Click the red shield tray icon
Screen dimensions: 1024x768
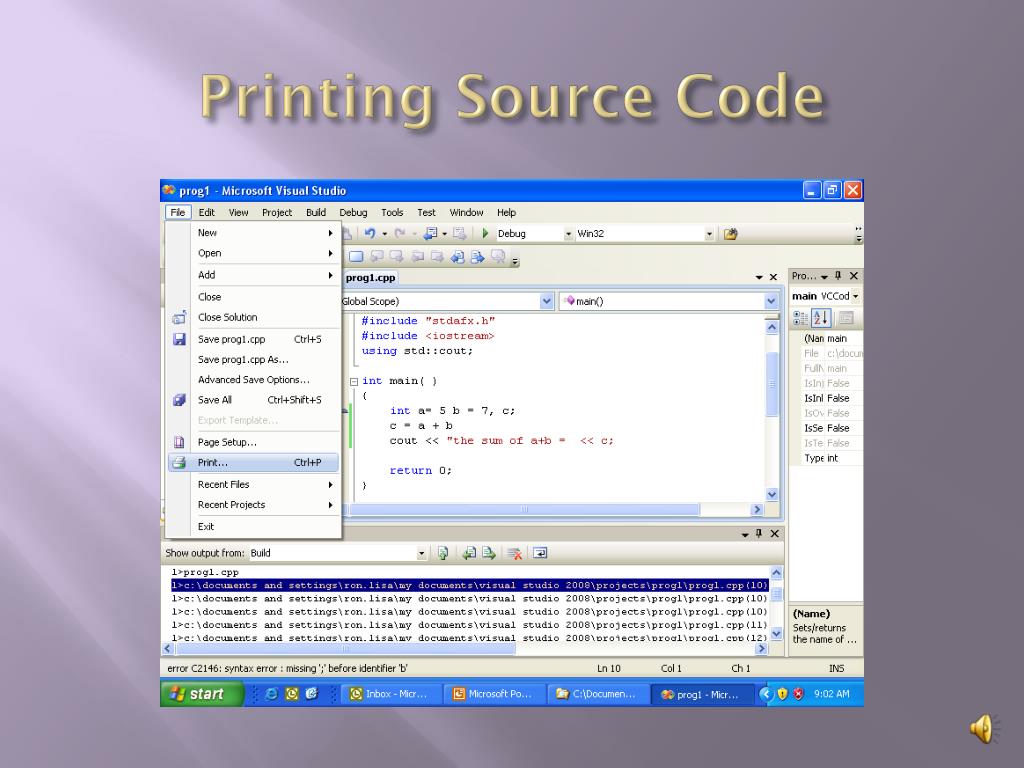tap(798, 694)
